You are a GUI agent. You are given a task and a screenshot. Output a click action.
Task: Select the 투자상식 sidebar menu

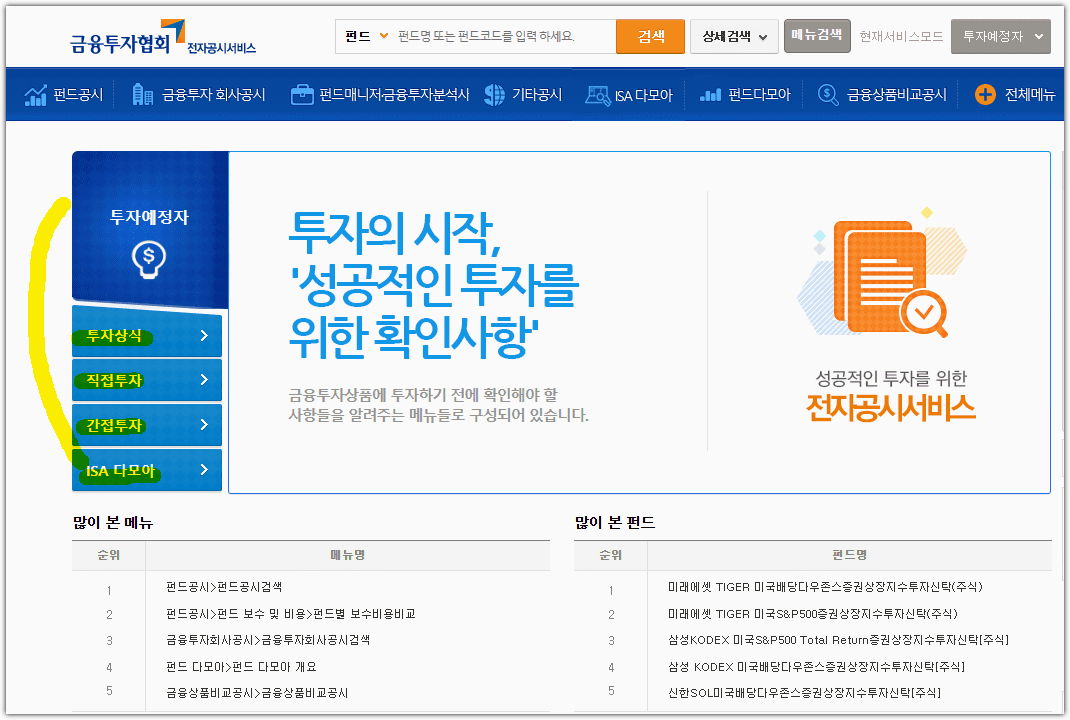pos(146,335)
